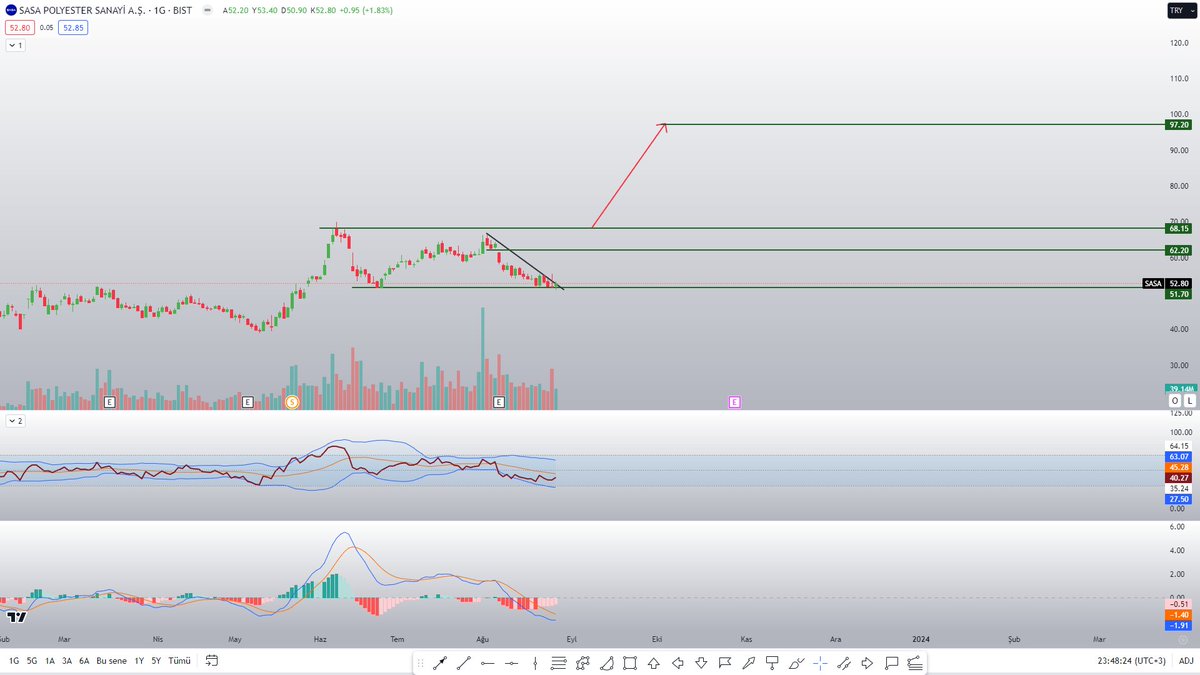Grab the drawing toolbar drag handle
This screenshot has height=675, width=1200.
[421, 662]
